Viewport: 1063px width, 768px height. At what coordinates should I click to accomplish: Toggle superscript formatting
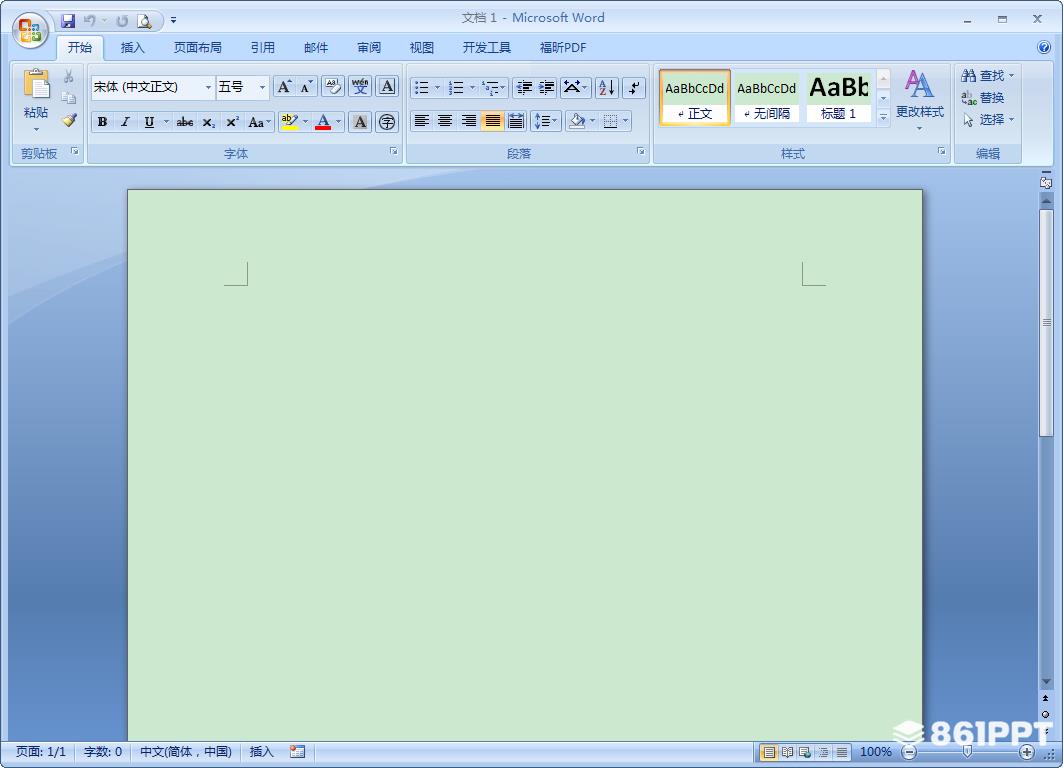click(x=233, y=122)
